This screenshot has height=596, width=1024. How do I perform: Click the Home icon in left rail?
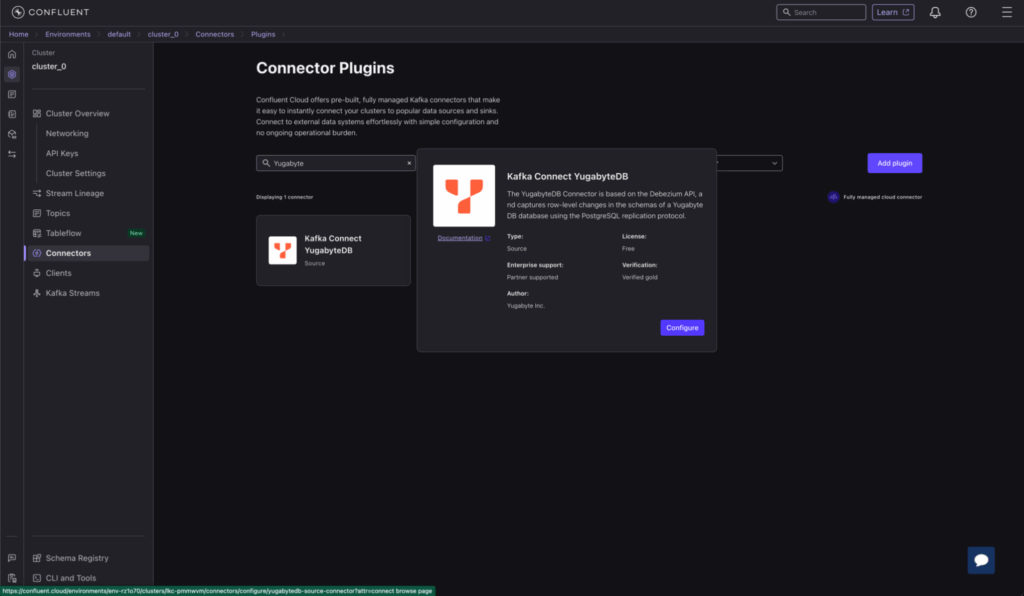(11, 54)
